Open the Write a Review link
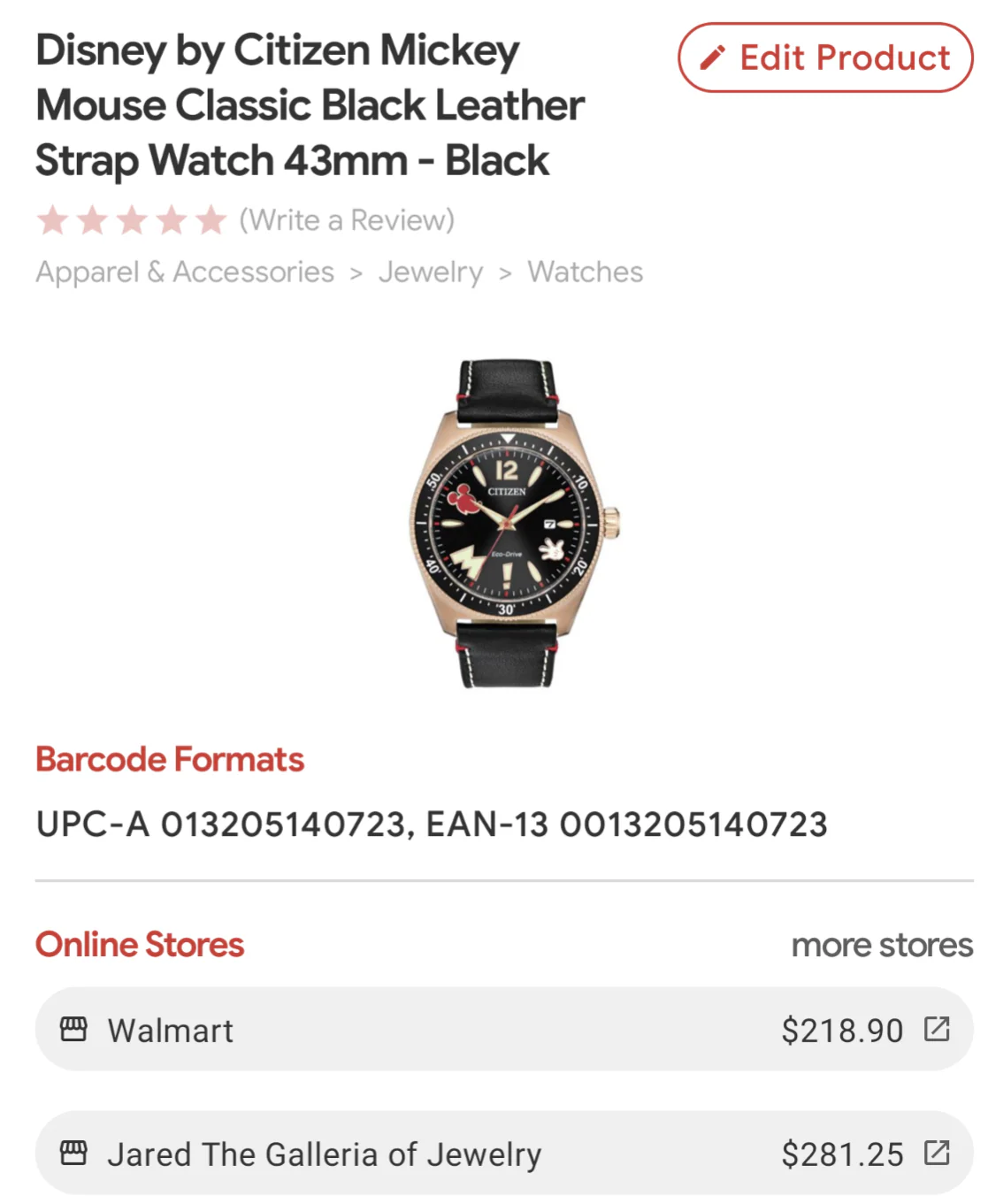 [347, 220]
